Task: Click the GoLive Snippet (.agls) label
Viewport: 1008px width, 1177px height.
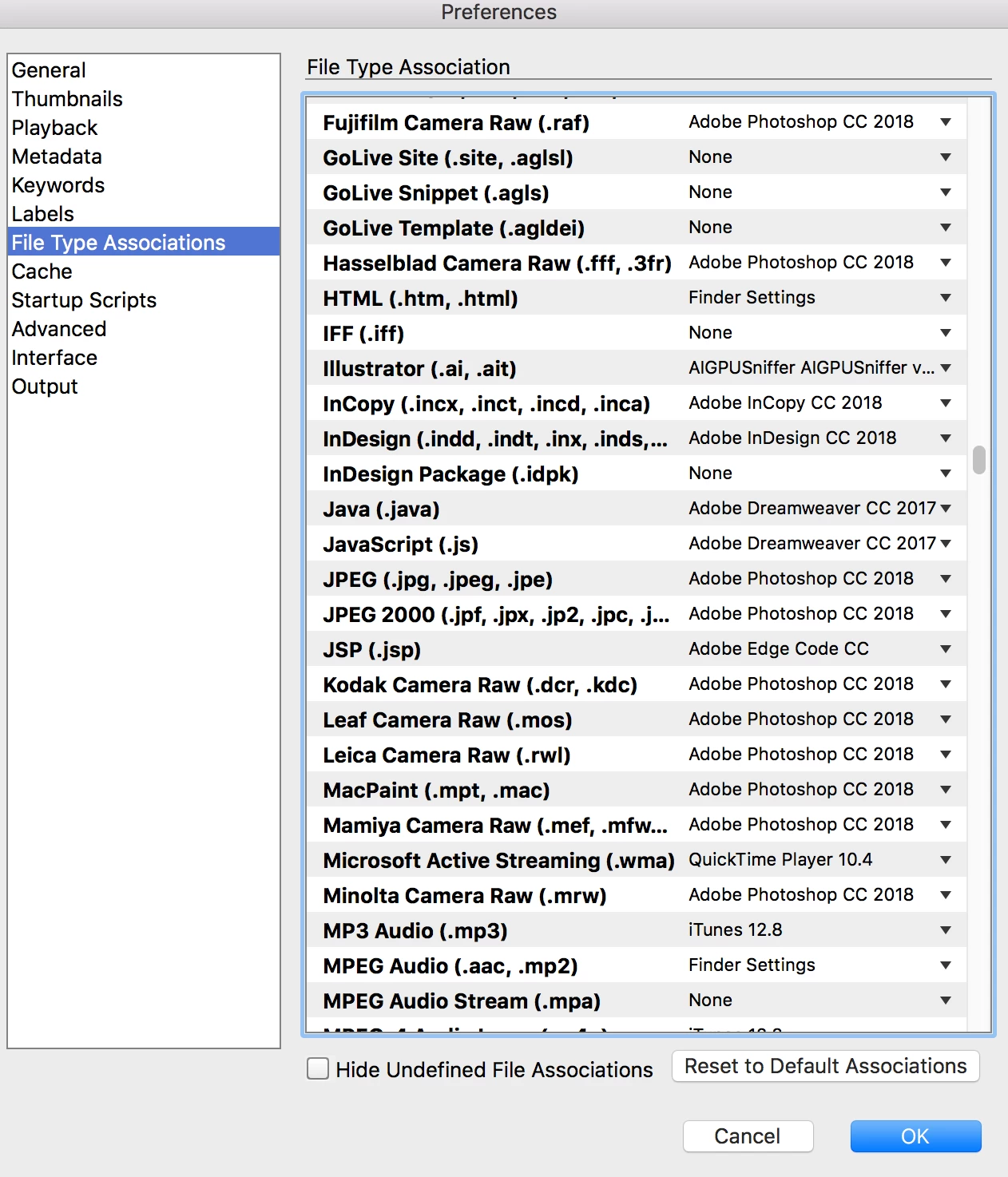Action: coord(436,193)
